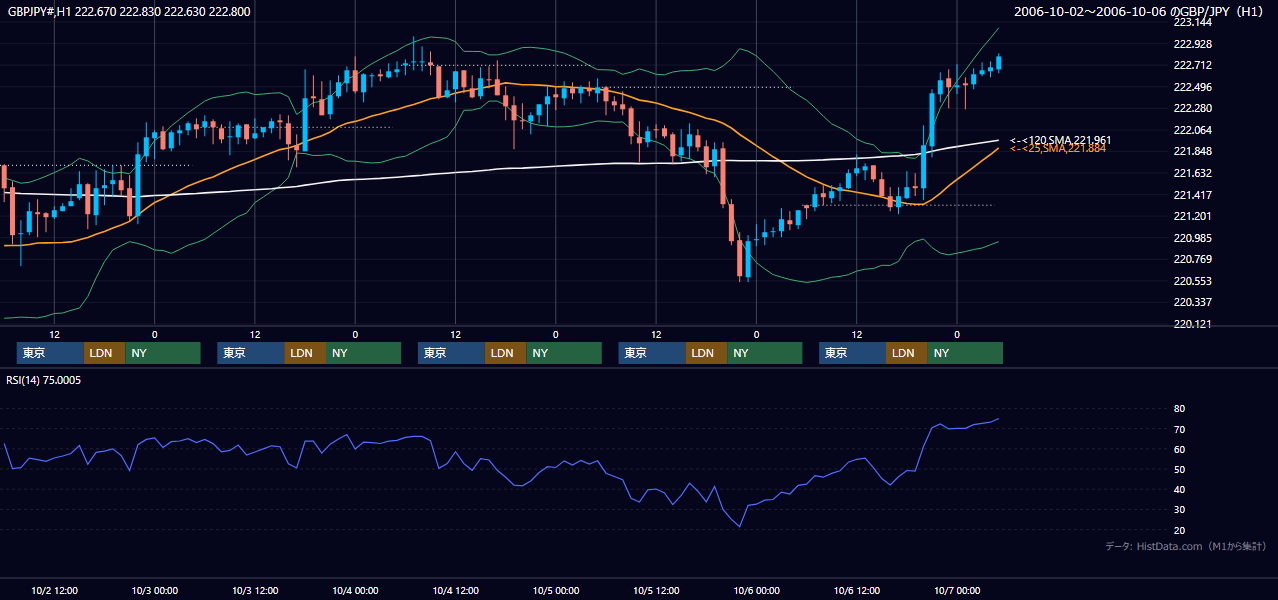Click price axis value 221.201
Image resolution: width=1278 pixels, height=600 pixels.
click(1192, 216)
